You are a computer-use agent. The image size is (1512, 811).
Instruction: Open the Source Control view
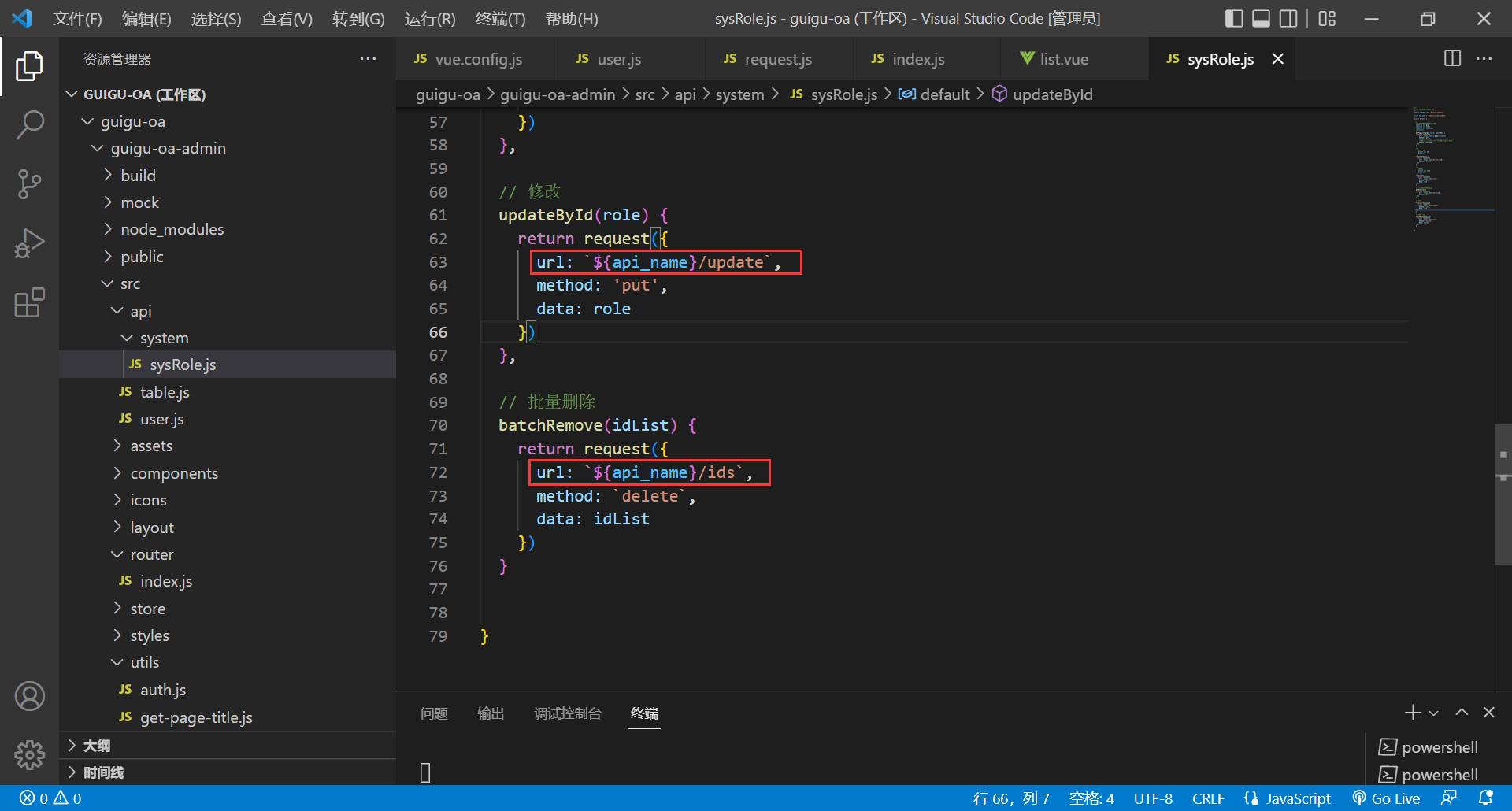pos(29,184)
